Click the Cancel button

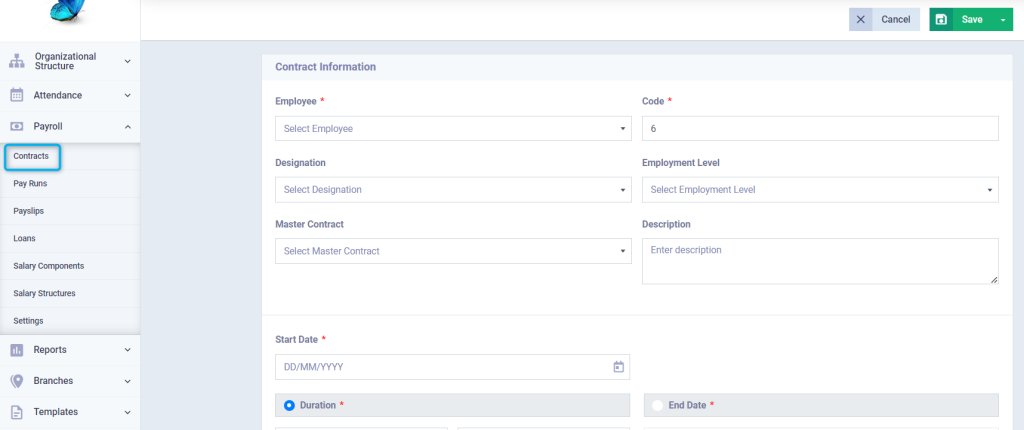pyautogui.click(x=884, y=20)
